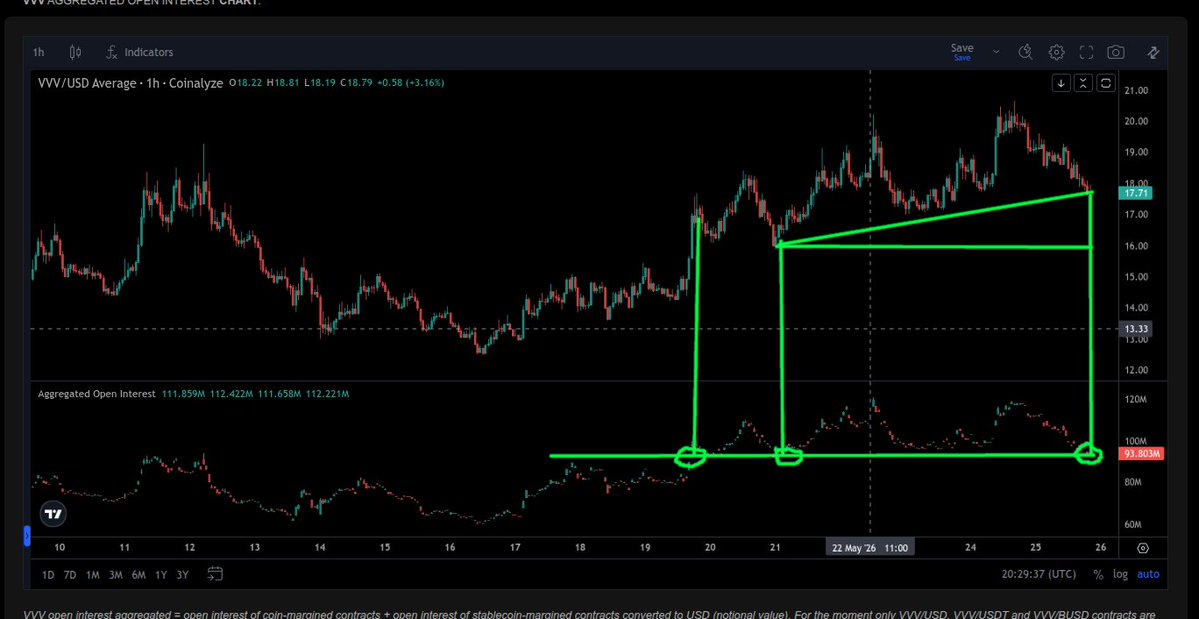Toggle auto scale mode
1199x619 pixels.
coord(1148,575)
